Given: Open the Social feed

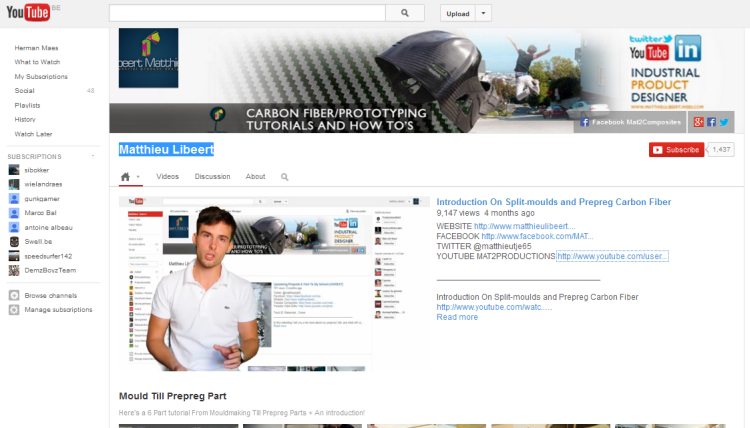Looking at the screenshot, I should coord(24,90).
